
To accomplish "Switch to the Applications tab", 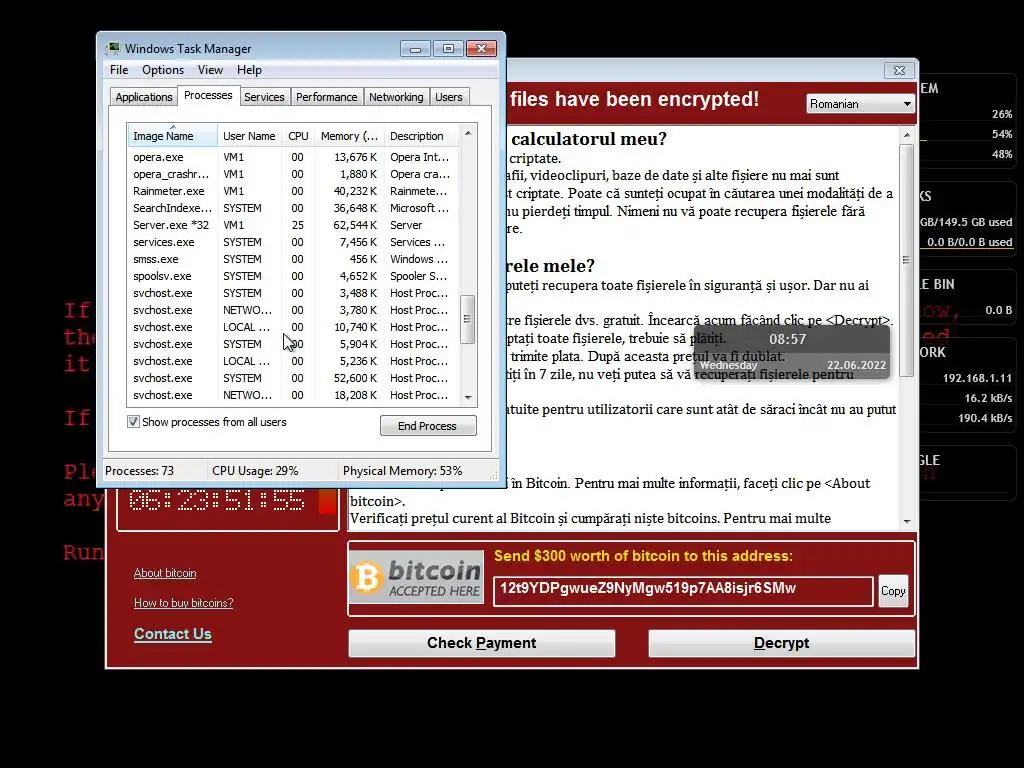I will click(x=144, y=97).
